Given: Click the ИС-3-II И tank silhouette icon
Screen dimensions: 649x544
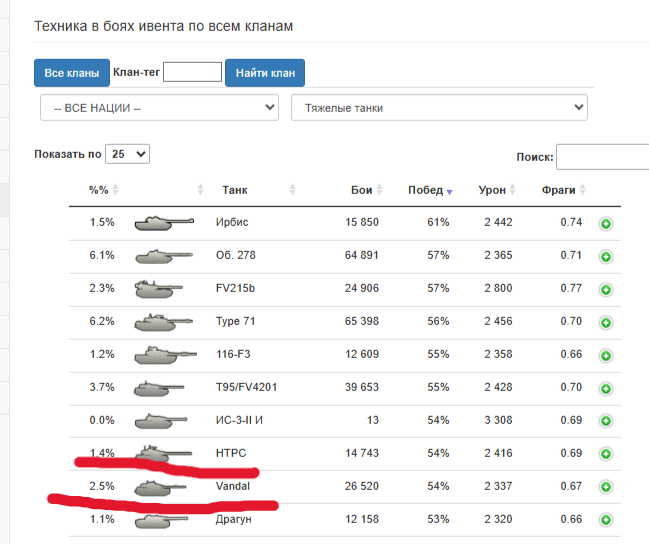Looking at the screenshot, I should (x=161, y=421).
